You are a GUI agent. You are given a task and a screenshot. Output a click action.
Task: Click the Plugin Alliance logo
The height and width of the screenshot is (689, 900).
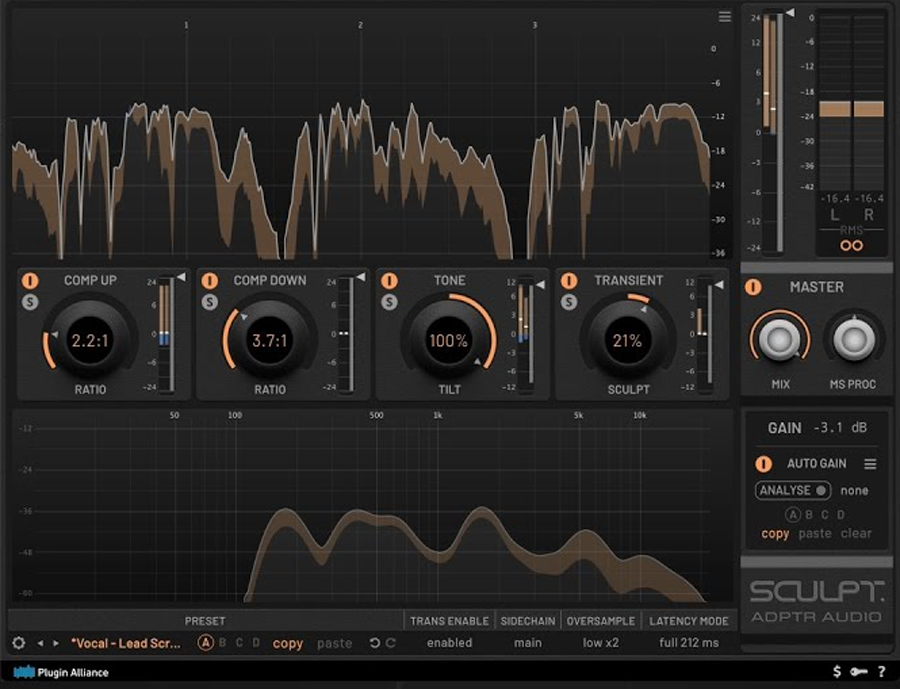[x=61, y=672]
